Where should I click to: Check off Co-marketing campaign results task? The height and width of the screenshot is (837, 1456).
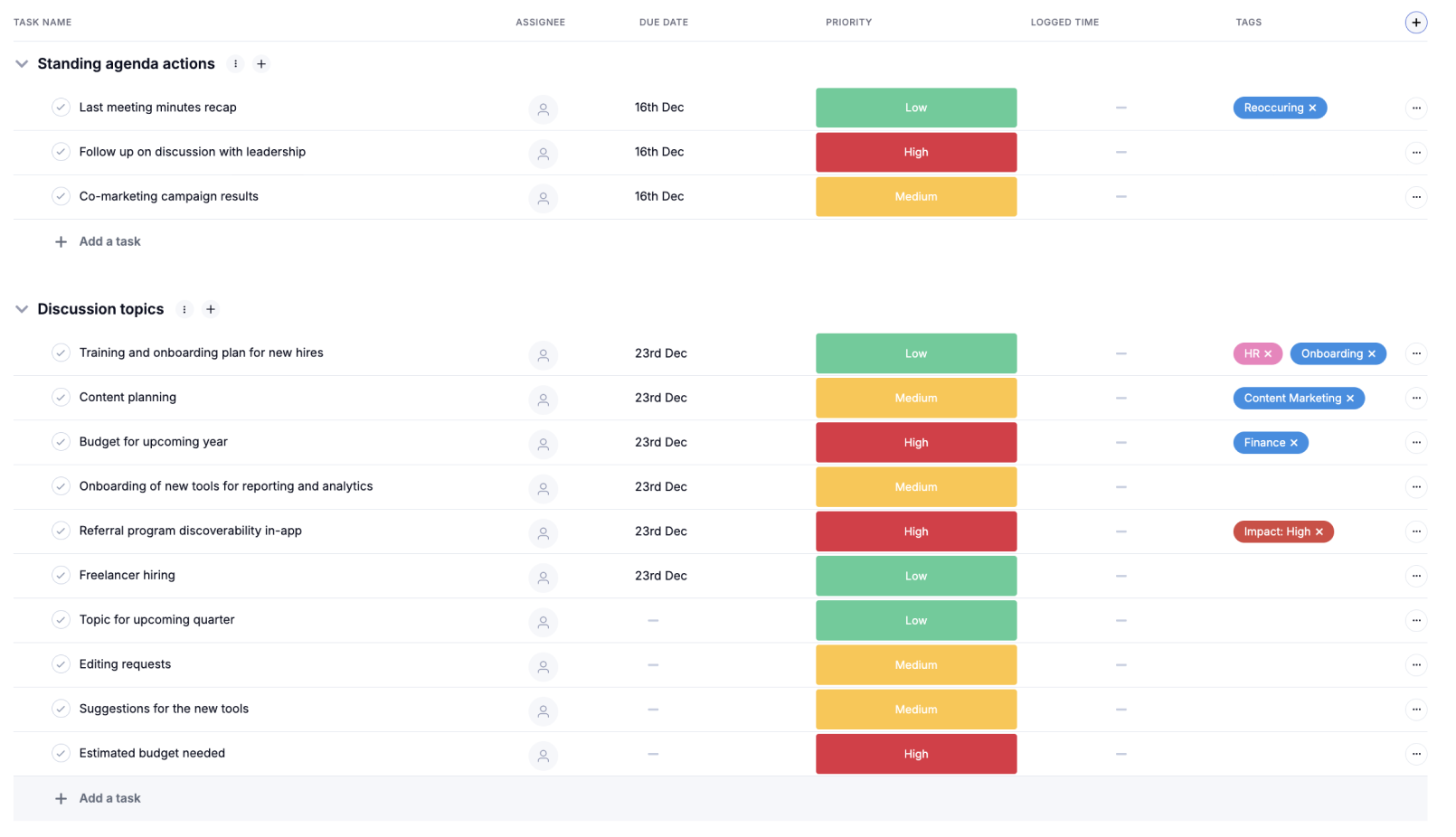(61, 196)
